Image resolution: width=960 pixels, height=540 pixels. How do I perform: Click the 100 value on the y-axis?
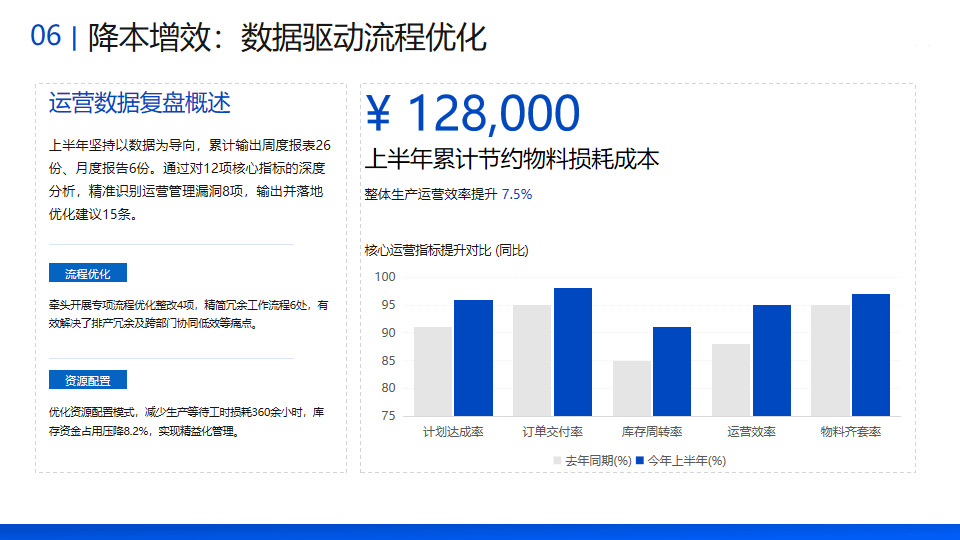[x=385, y=277]
